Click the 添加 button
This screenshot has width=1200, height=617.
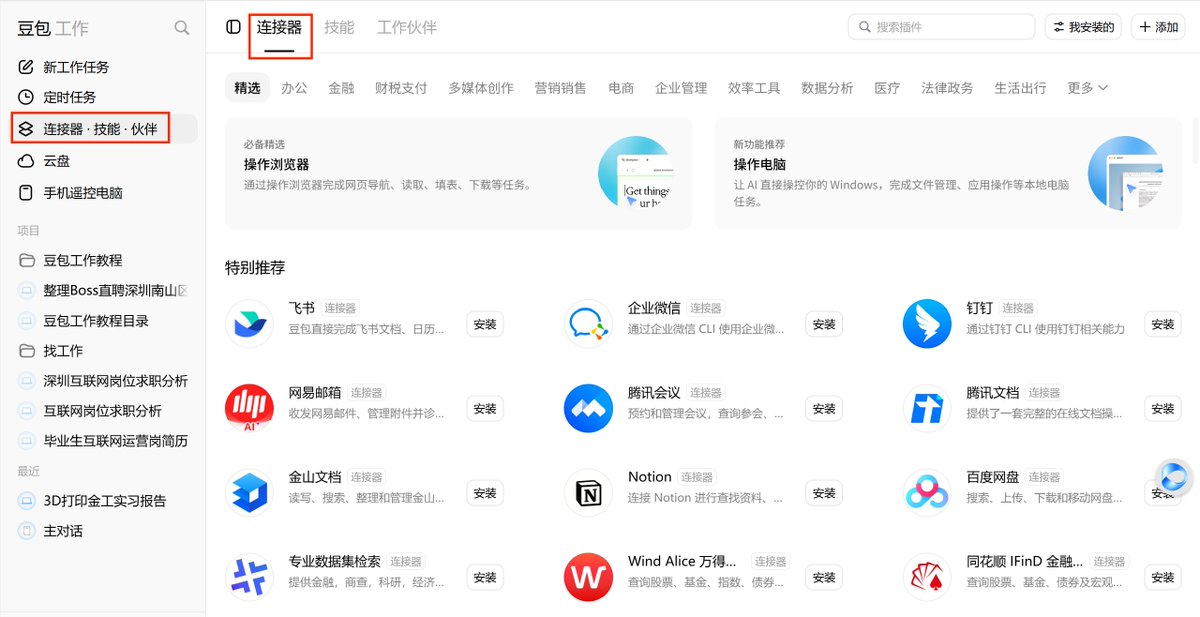click(1158, 27)
